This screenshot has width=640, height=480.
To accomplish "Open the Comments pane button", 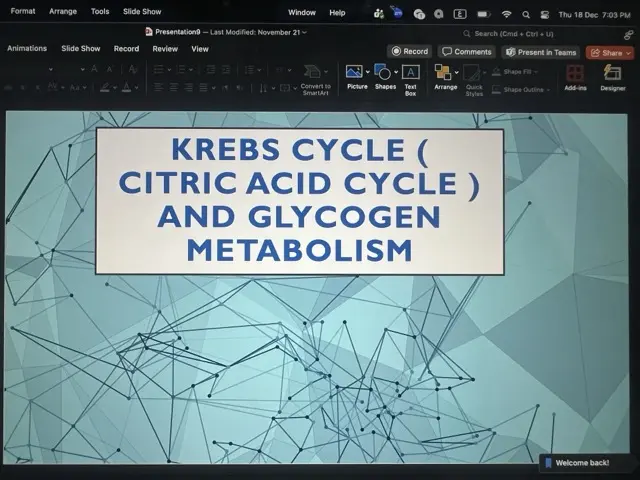I will tap(467, 52).
